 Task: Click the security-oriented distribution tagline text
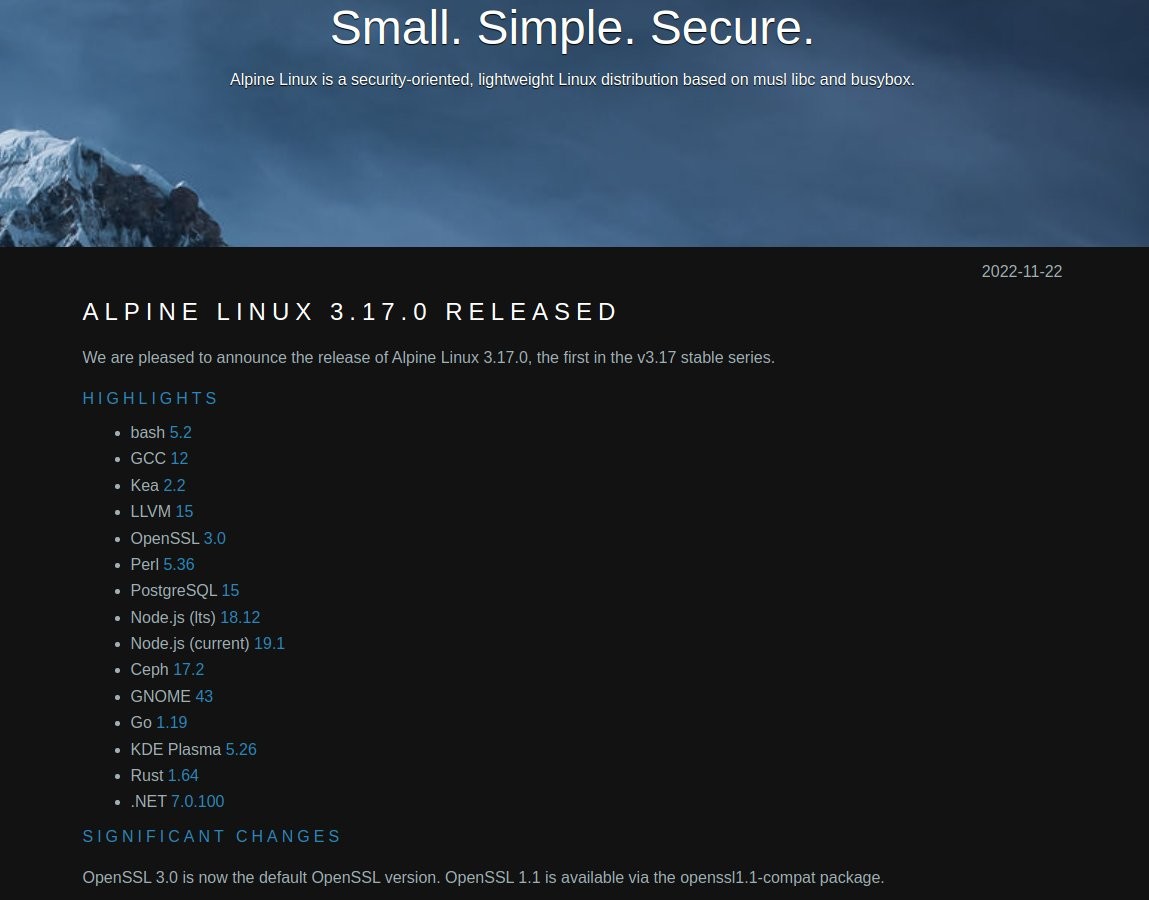coord(572,79)
